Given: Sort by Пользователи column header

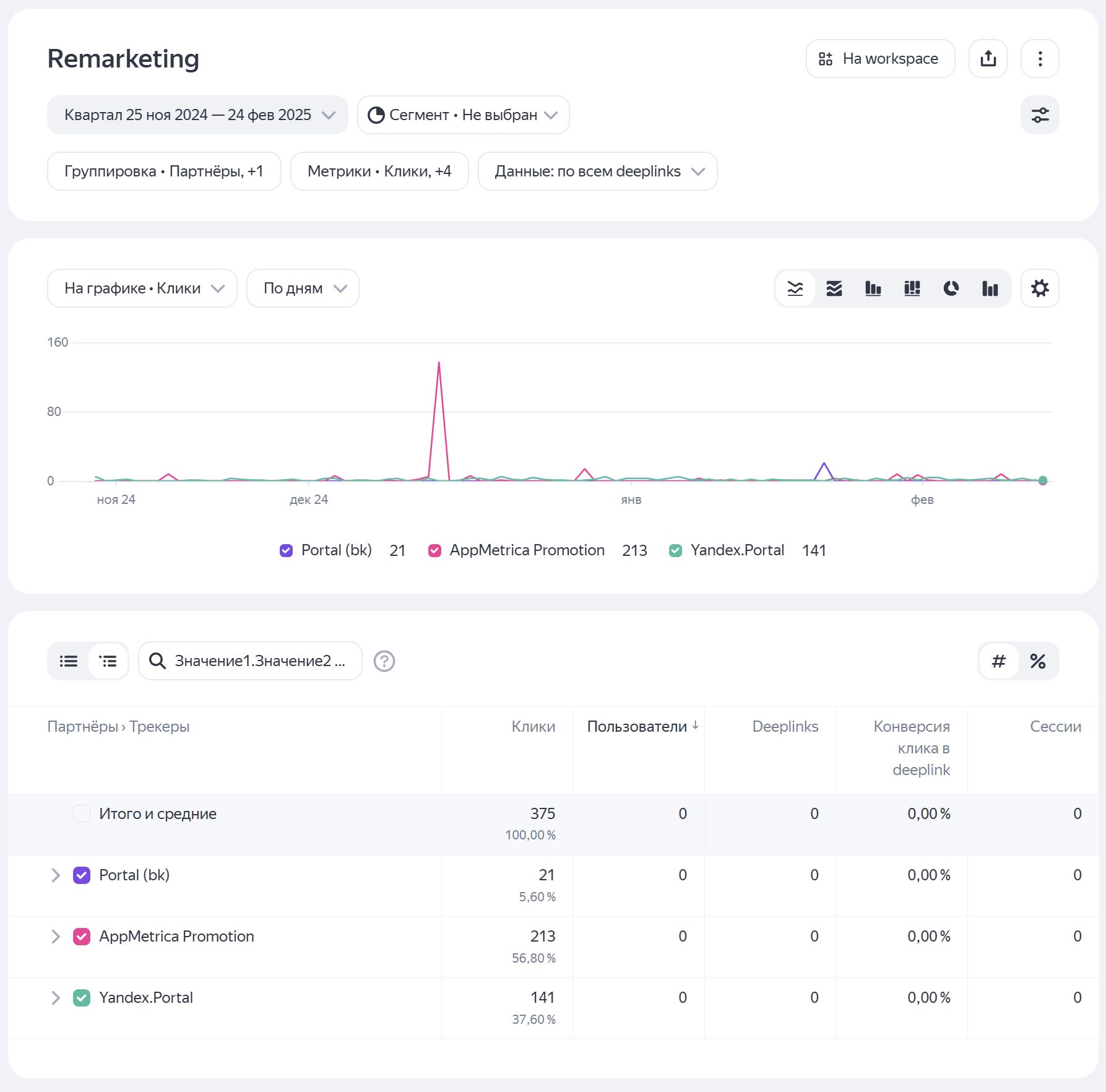Looking at the screenshot, I should click(x=637, y=727).
